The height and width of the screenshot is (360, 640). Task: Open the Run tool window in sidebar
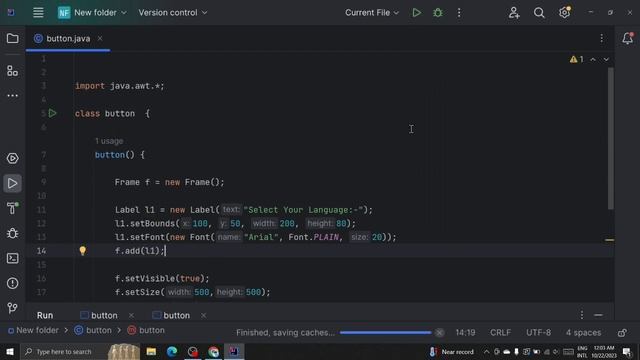12,183
